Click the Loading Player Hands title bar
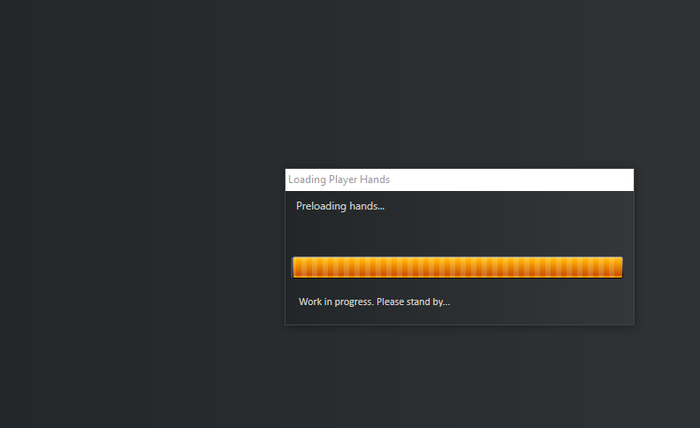The height and width of the screenshot is (428, 700). point(459,180)
